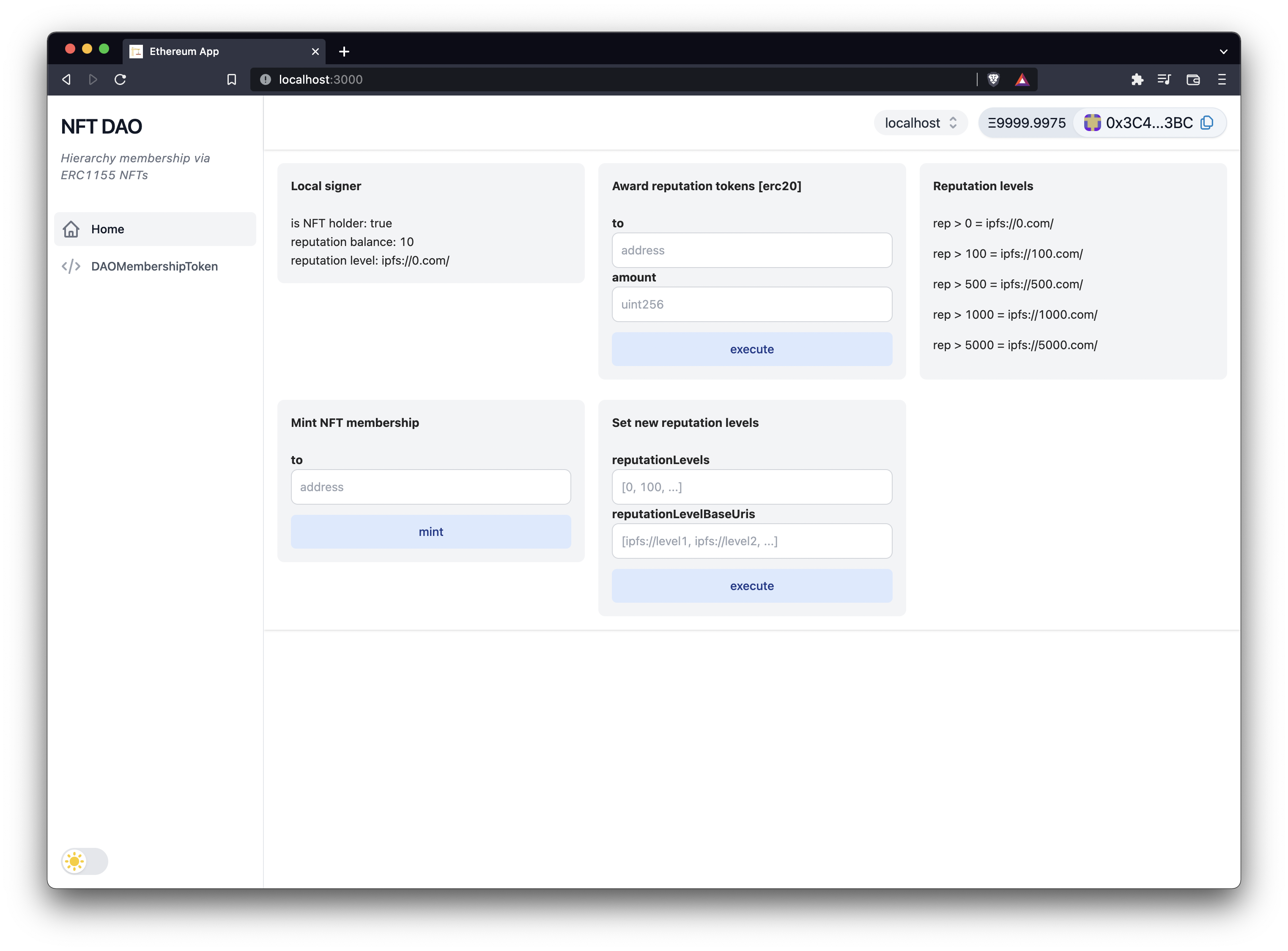Click the mint button
The image size is (1288, 951).
click(x=431, y=532)
